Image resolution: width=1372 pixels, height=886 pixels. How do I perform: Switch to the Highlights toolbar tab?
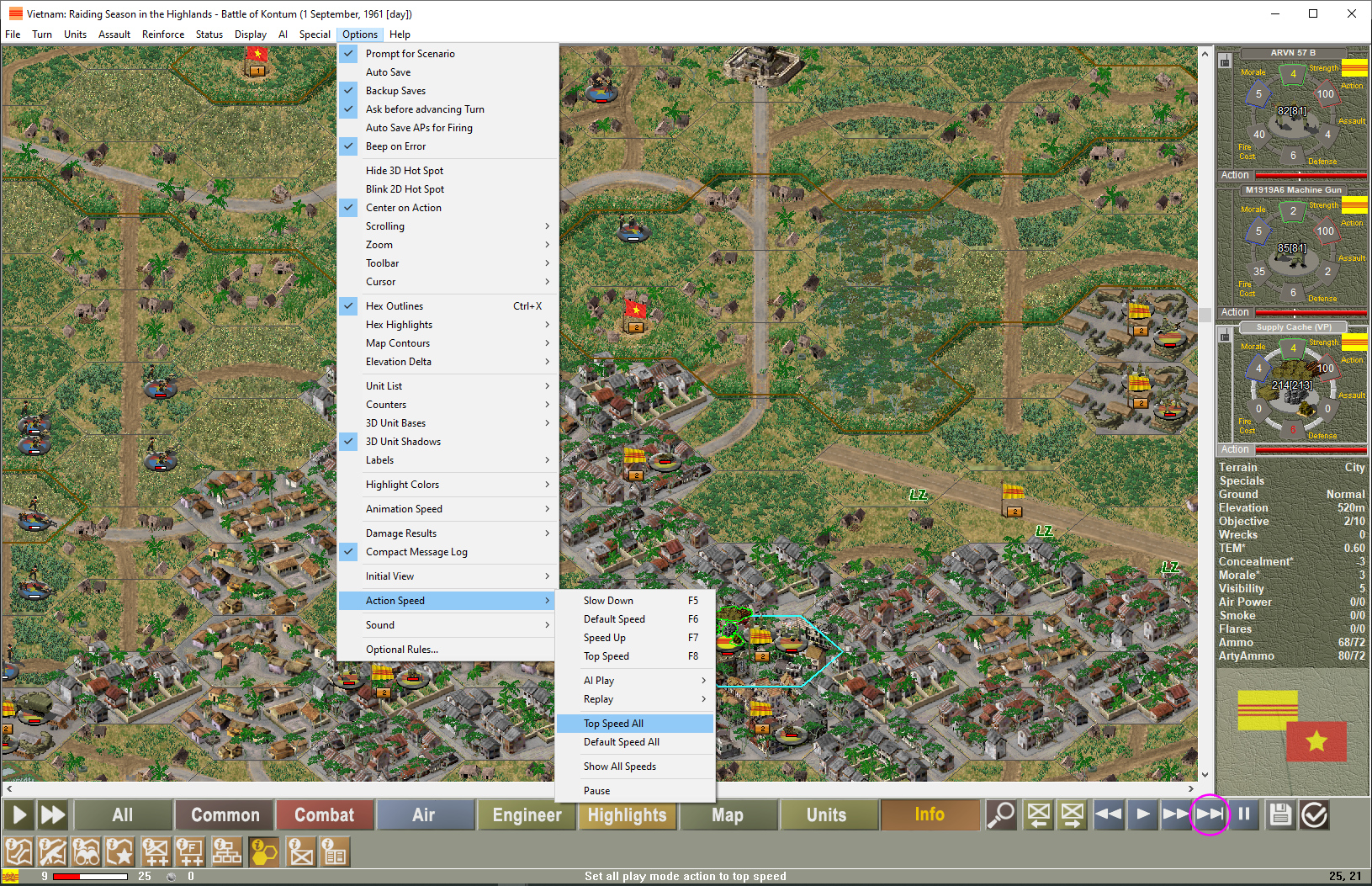[627, 814]
